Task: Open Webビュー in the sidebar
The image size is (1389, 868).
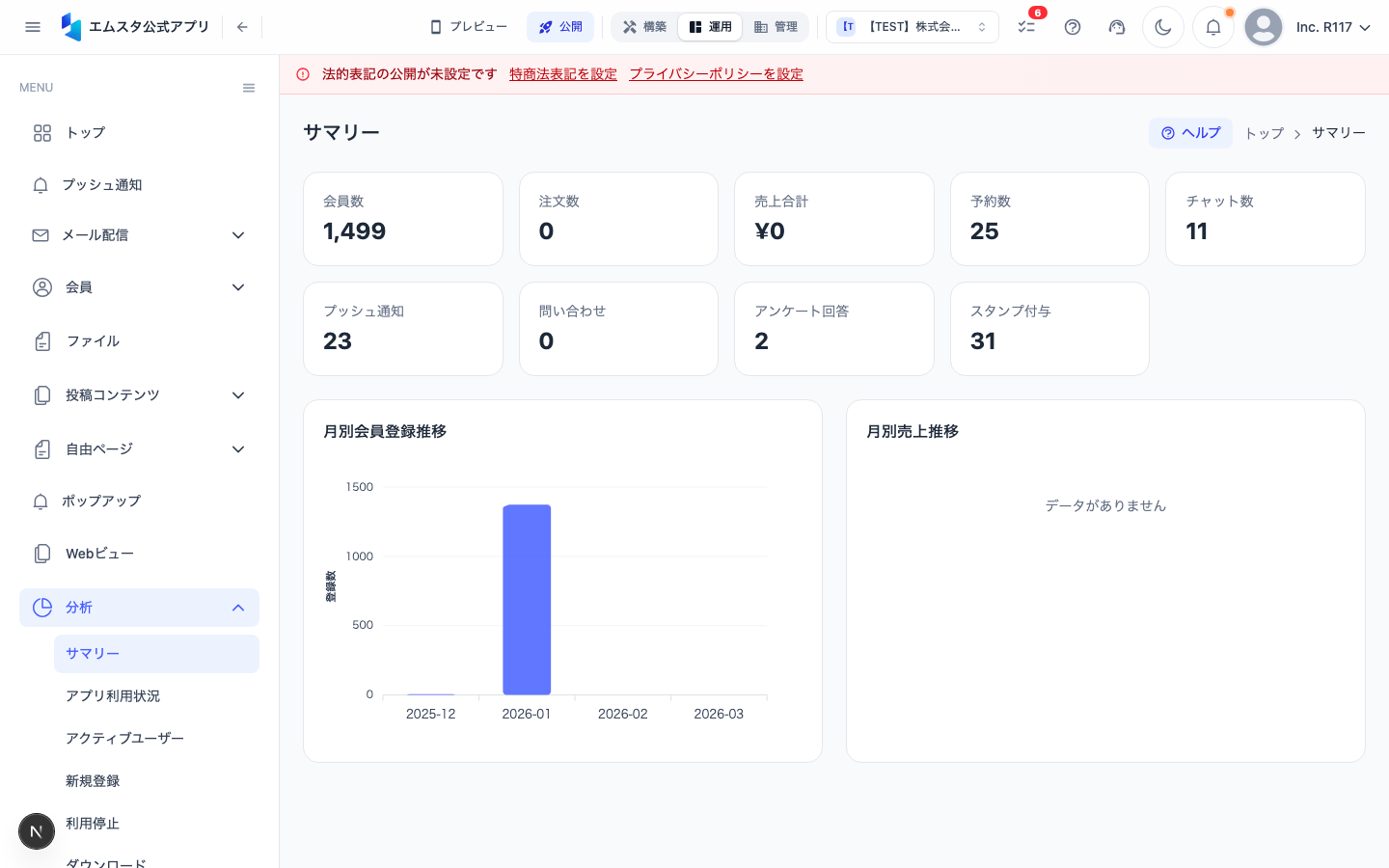Action: tap(139, 554)
